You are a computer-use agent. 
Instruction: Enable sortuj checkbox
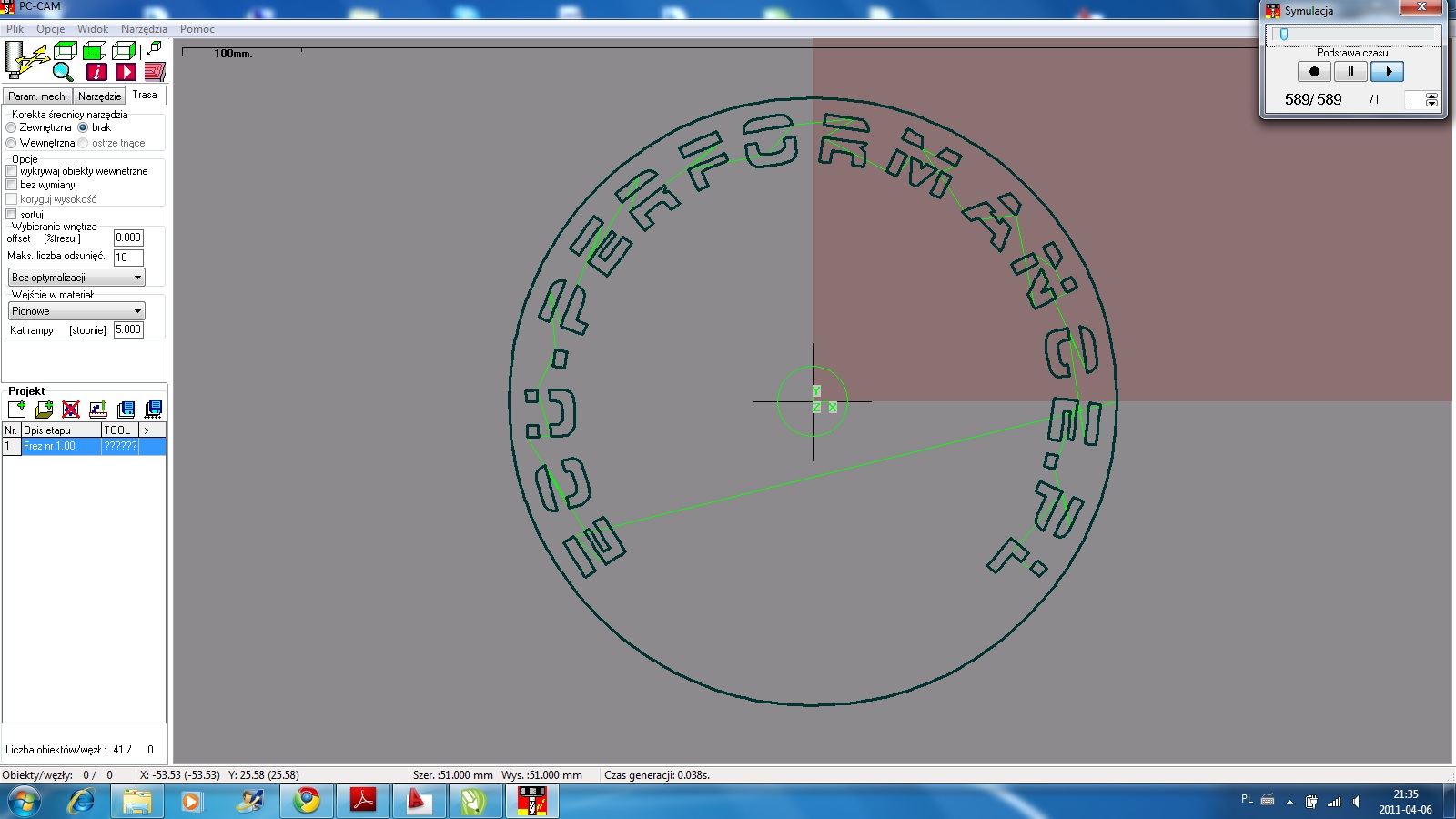point(12,215)
